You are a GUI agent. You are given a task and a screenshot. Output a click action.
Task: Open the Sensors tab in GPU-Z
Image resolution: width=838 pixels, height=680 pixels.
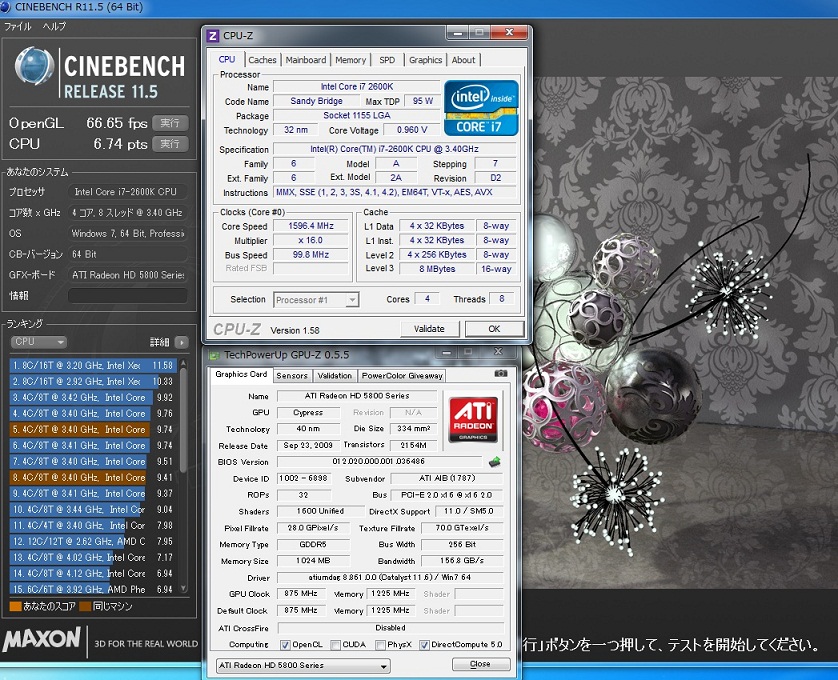(292, 376)
